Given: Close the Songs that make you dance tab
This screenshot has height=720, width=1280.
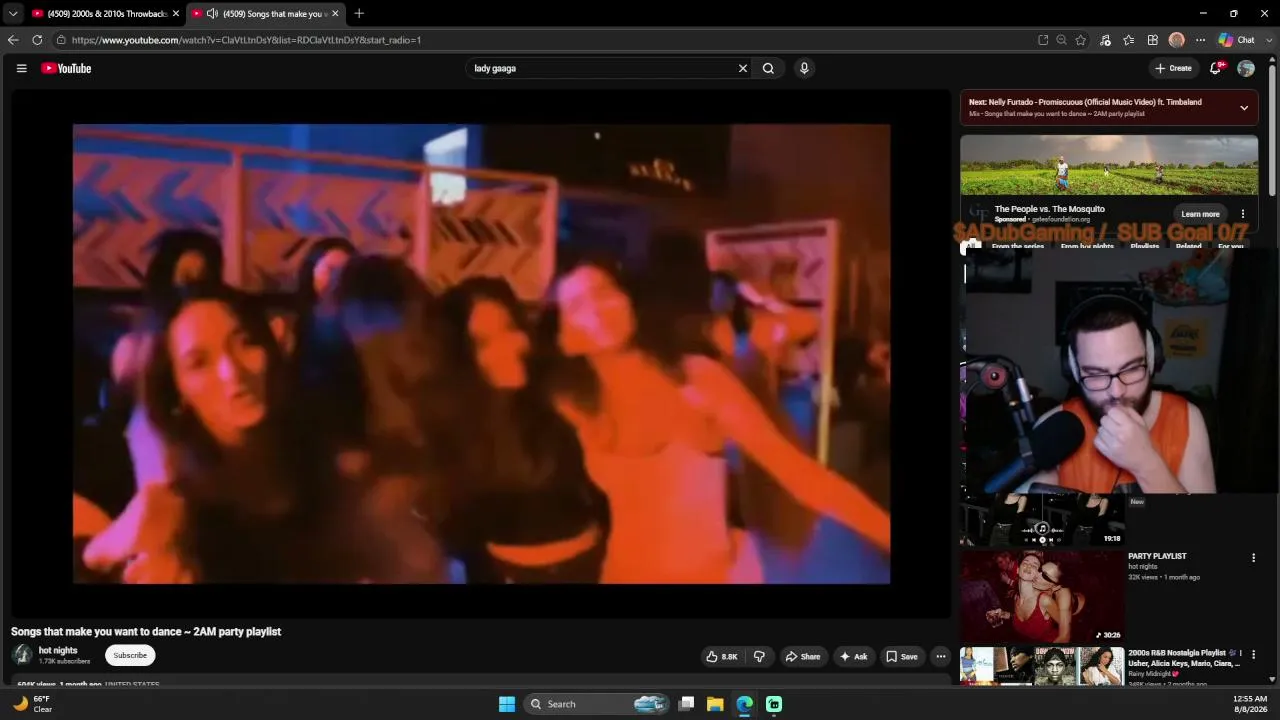Looking at the screenshot, I should 336,13.
